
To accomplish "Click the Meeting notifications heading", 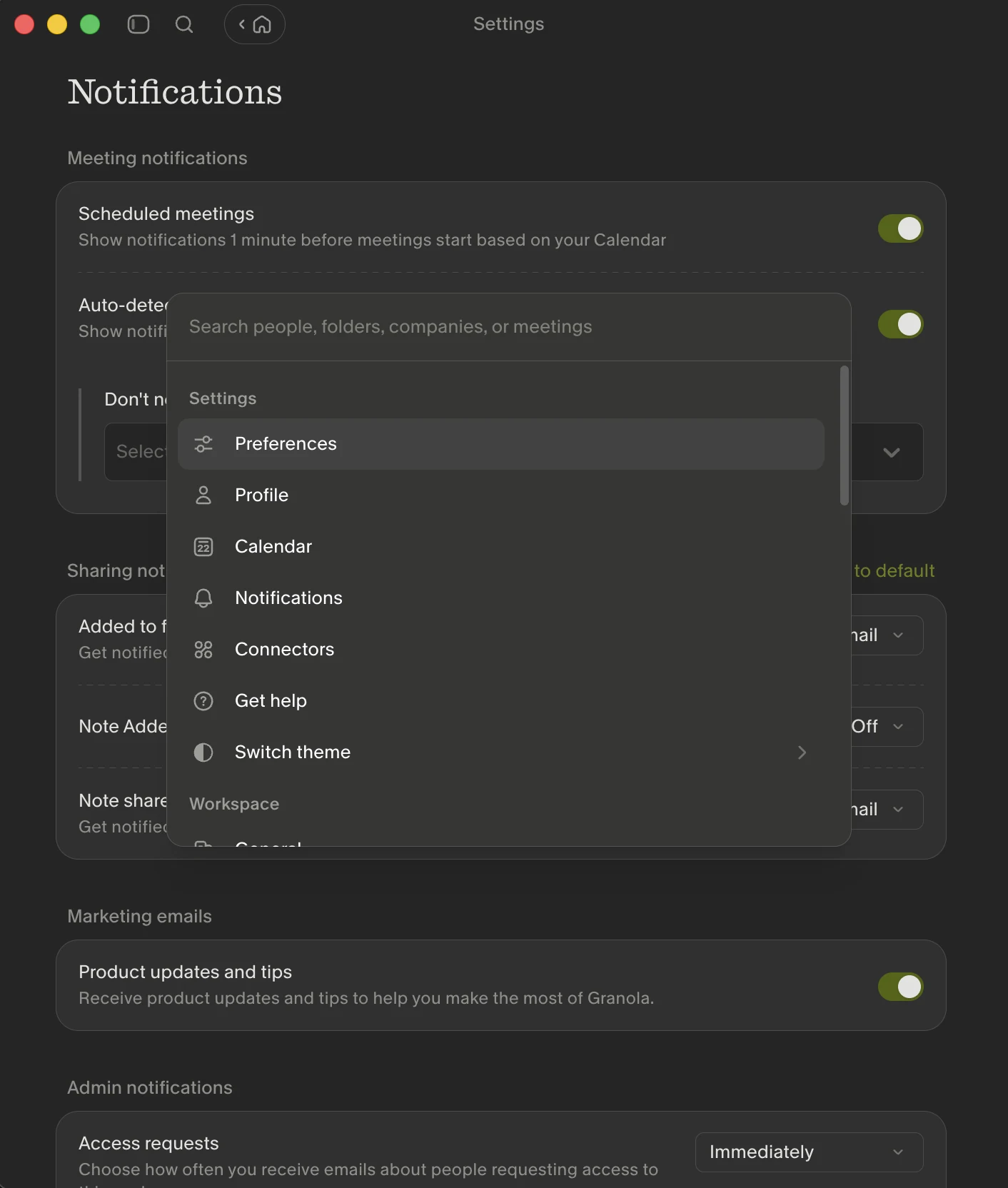I will coord(157,158).
